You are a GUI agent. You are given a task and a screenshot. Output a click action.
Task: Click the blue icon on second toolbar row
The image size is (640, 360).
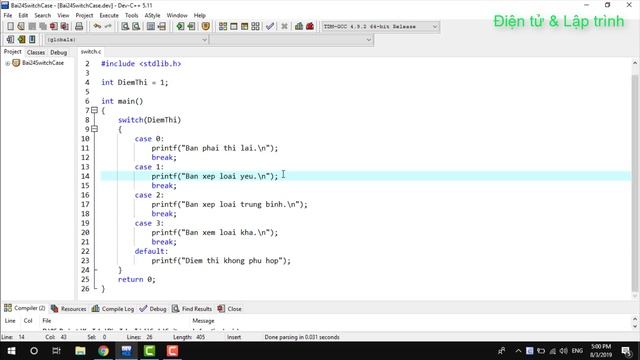[x=32, y=40]
